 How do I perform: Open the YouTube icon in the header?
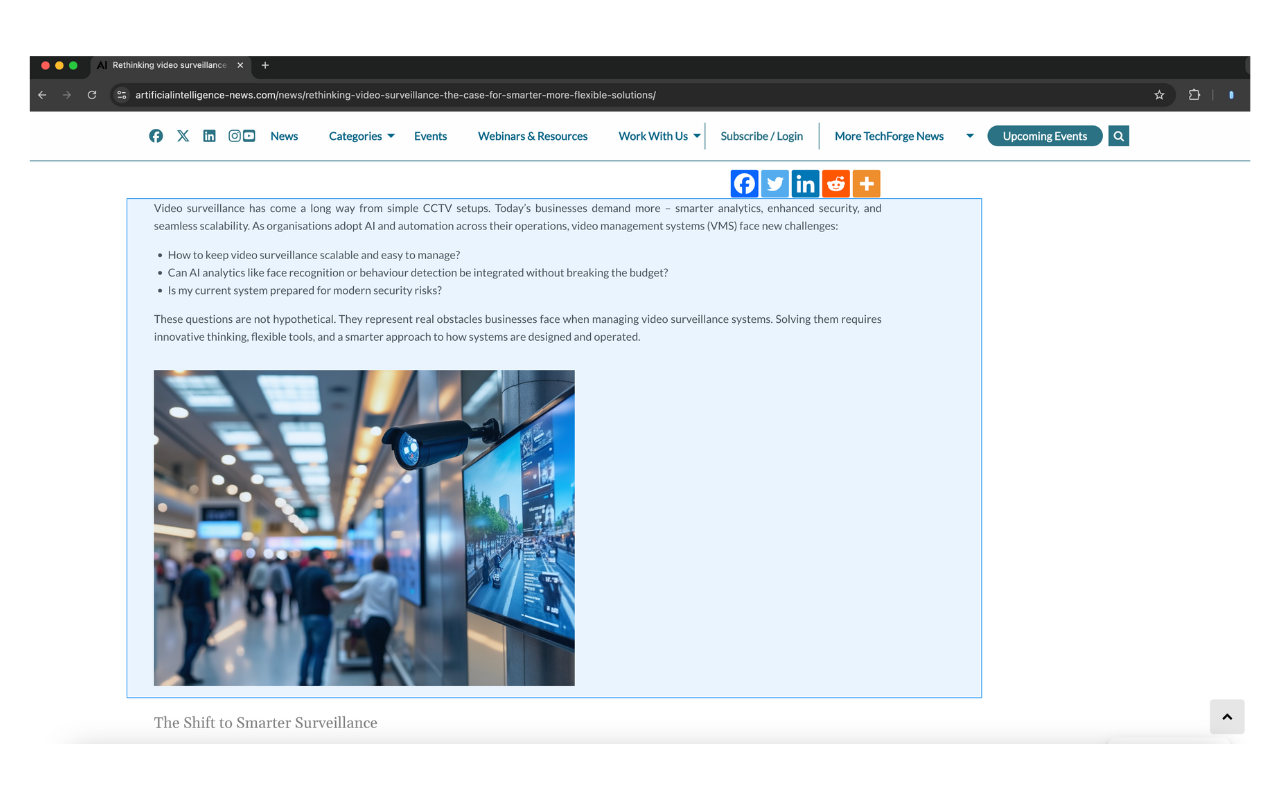coord(249,135)
